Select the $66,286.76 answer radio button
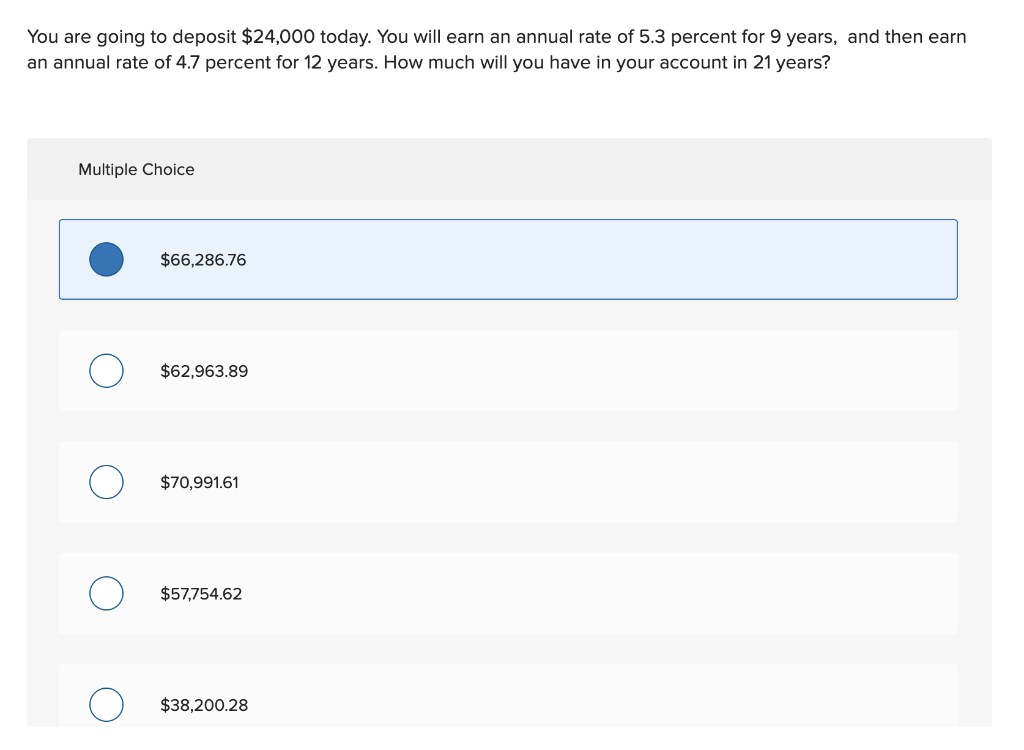Screen dimensions: 1024x750 106,259
